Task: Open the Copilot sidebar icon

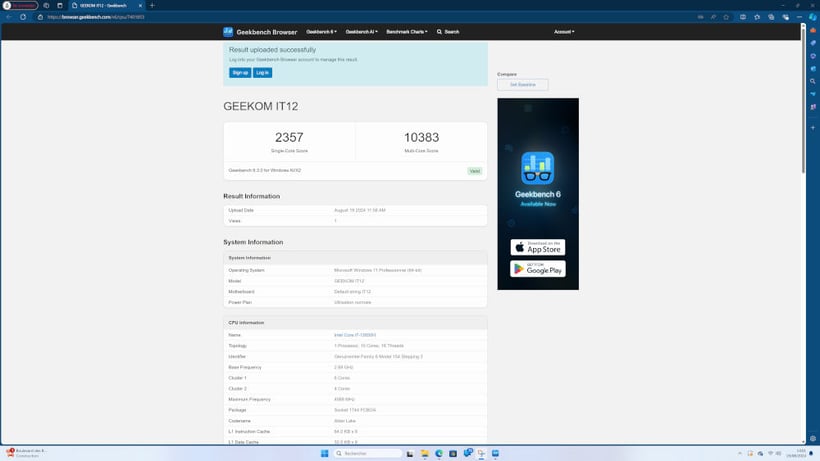Action: pyautogui.click(x=813, y=17)
